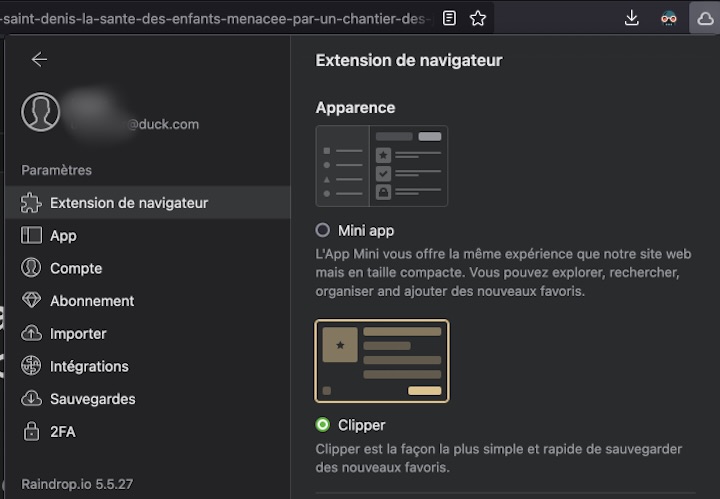Screen dimensions: 720x499
Task: Click the 2FA padlock icon
Action: (x=32, y=432)
